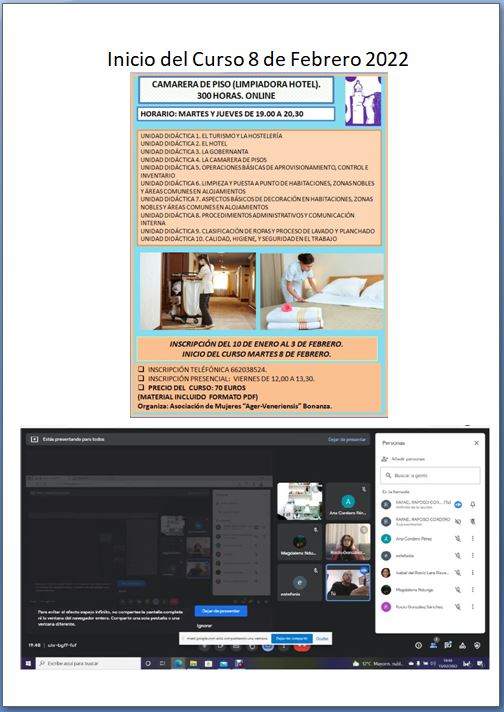Click the weather 12°C widget in system tray
This screenshot has width=504, height=712.
coord(378,663)
